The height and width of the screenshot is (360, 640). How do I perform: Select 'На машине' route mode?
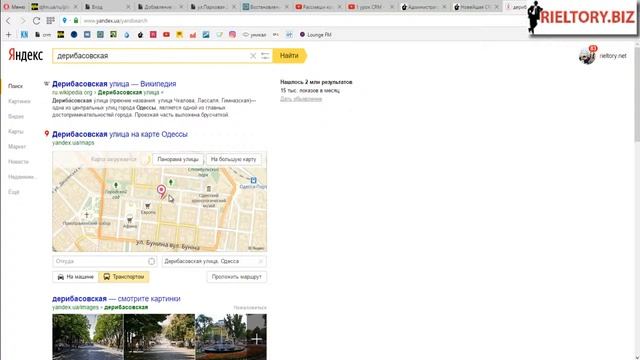coord(76,277)
